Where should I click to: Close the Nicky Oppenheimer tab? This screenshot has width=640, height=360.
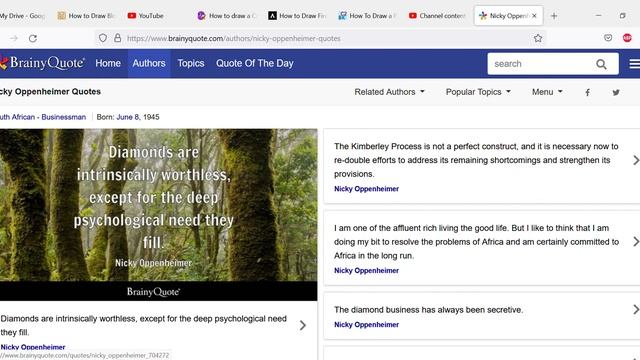coord(534,16)
